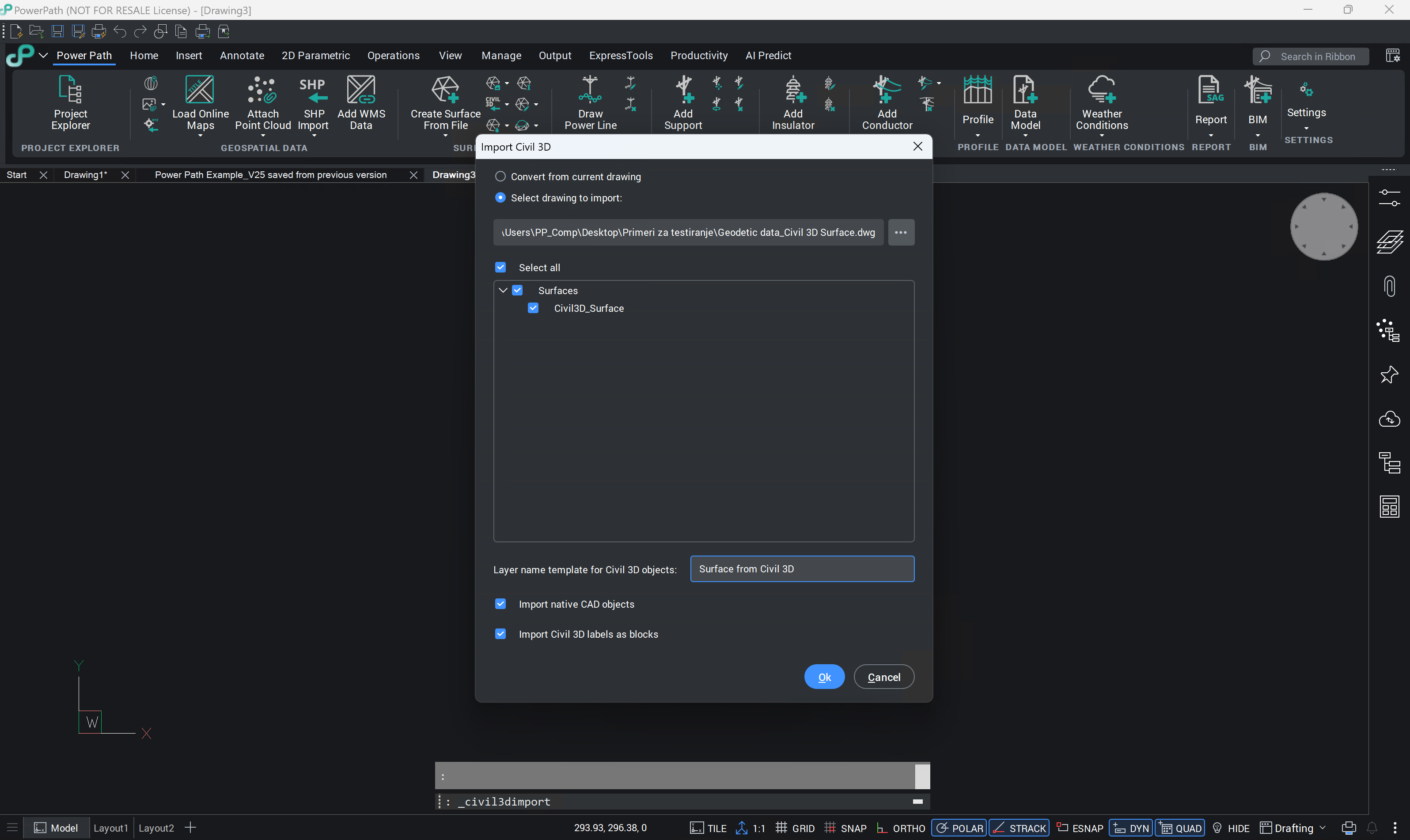1410x840 pixels.
Task: Toggle POLAR tracking in status bar
Action: (x=959, y=828)
